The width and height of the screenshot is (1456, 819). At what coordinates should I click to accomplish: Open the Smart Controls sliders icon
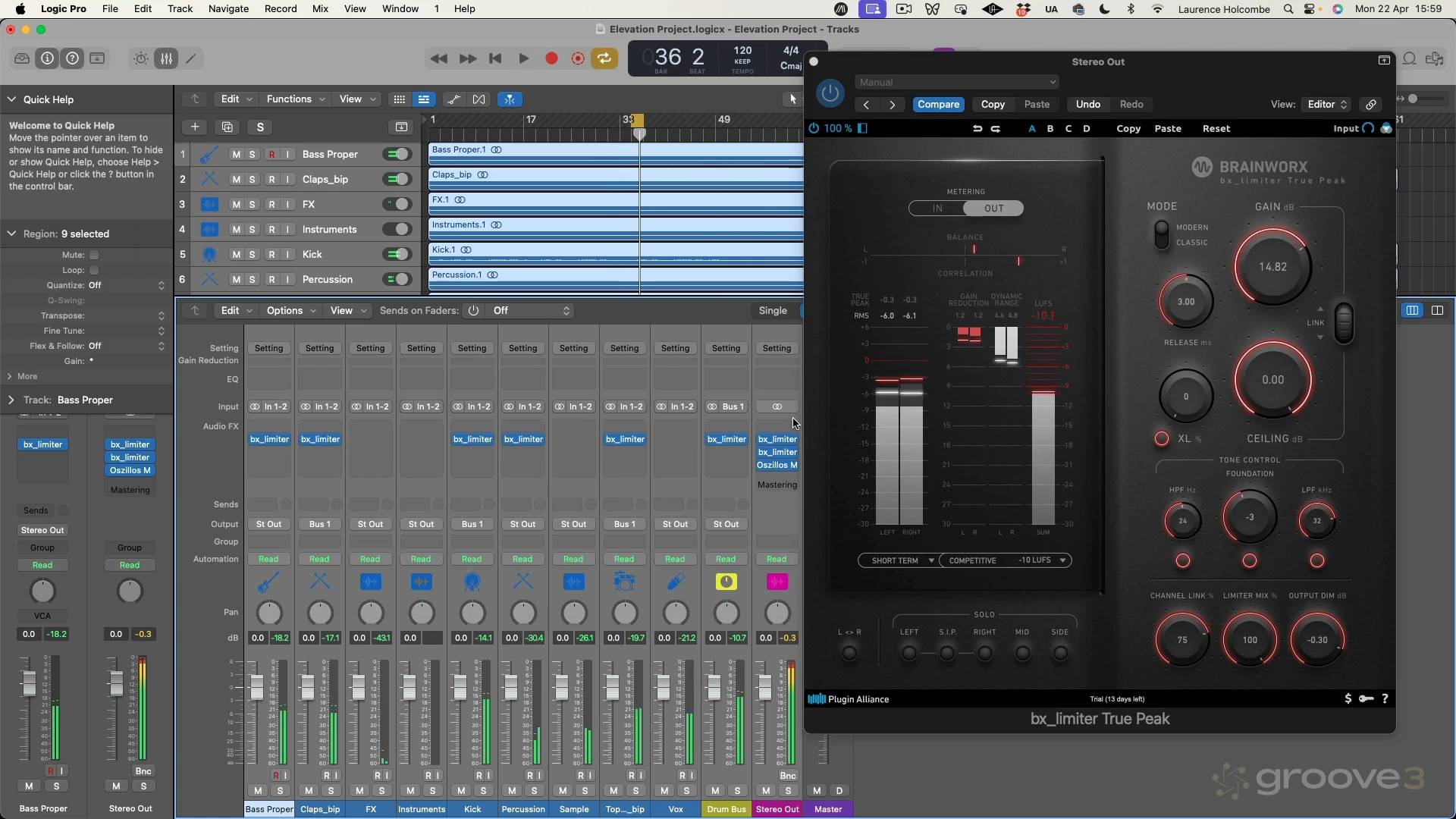166,58
